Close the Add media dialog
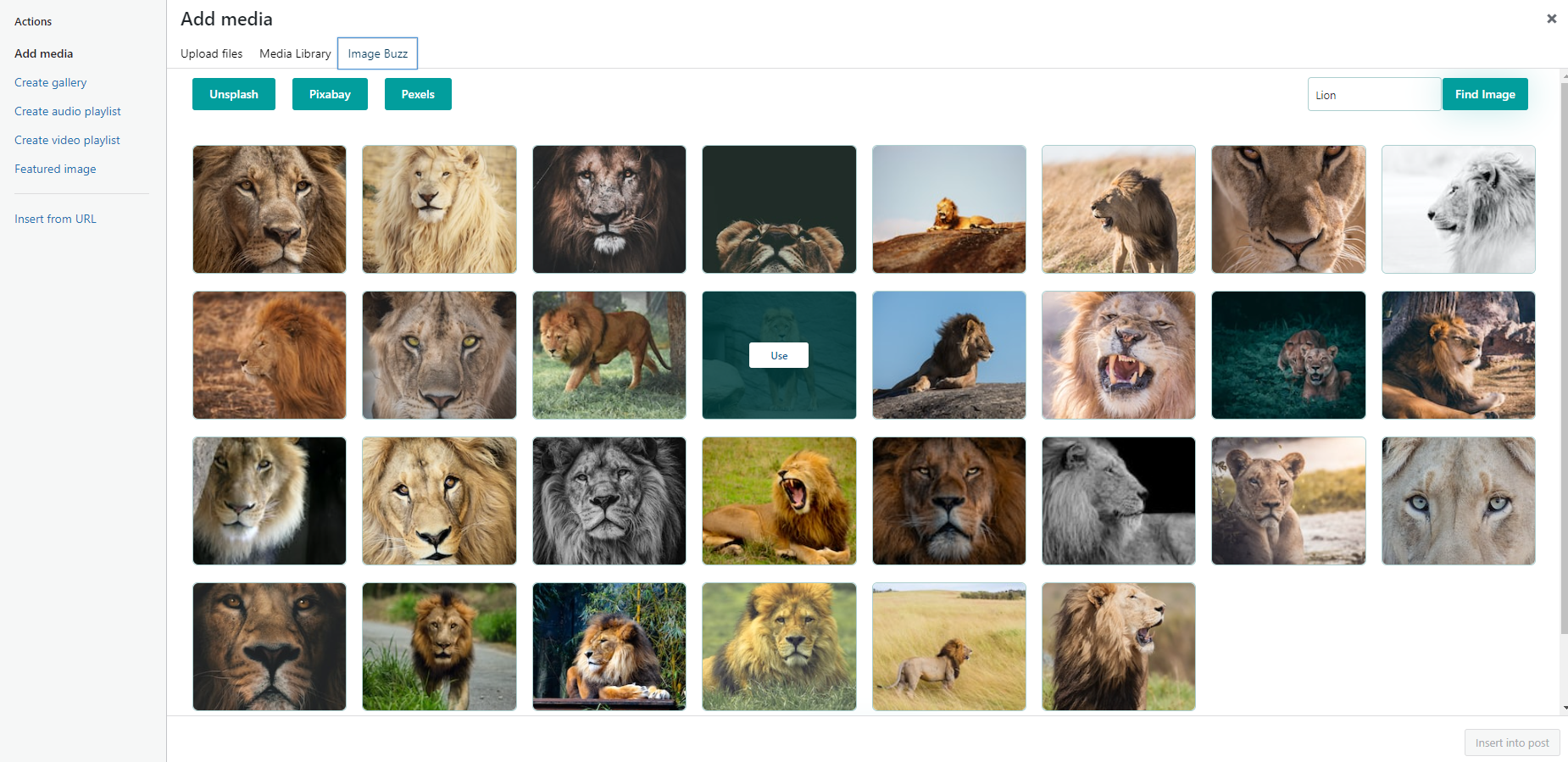 1551,19
